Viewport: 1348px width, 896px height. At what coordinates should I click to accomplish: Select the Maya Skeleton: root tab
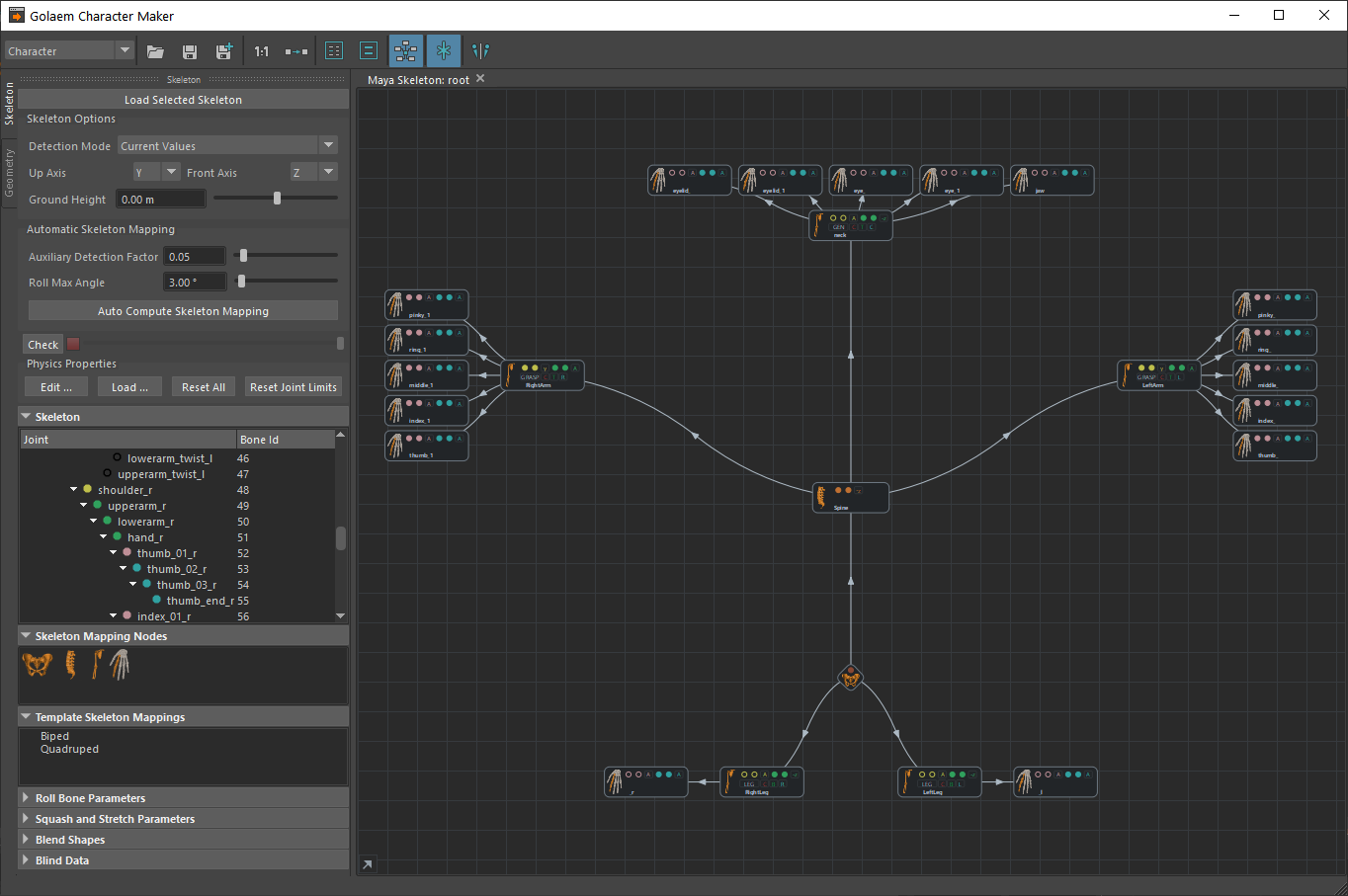pos(418,80)
